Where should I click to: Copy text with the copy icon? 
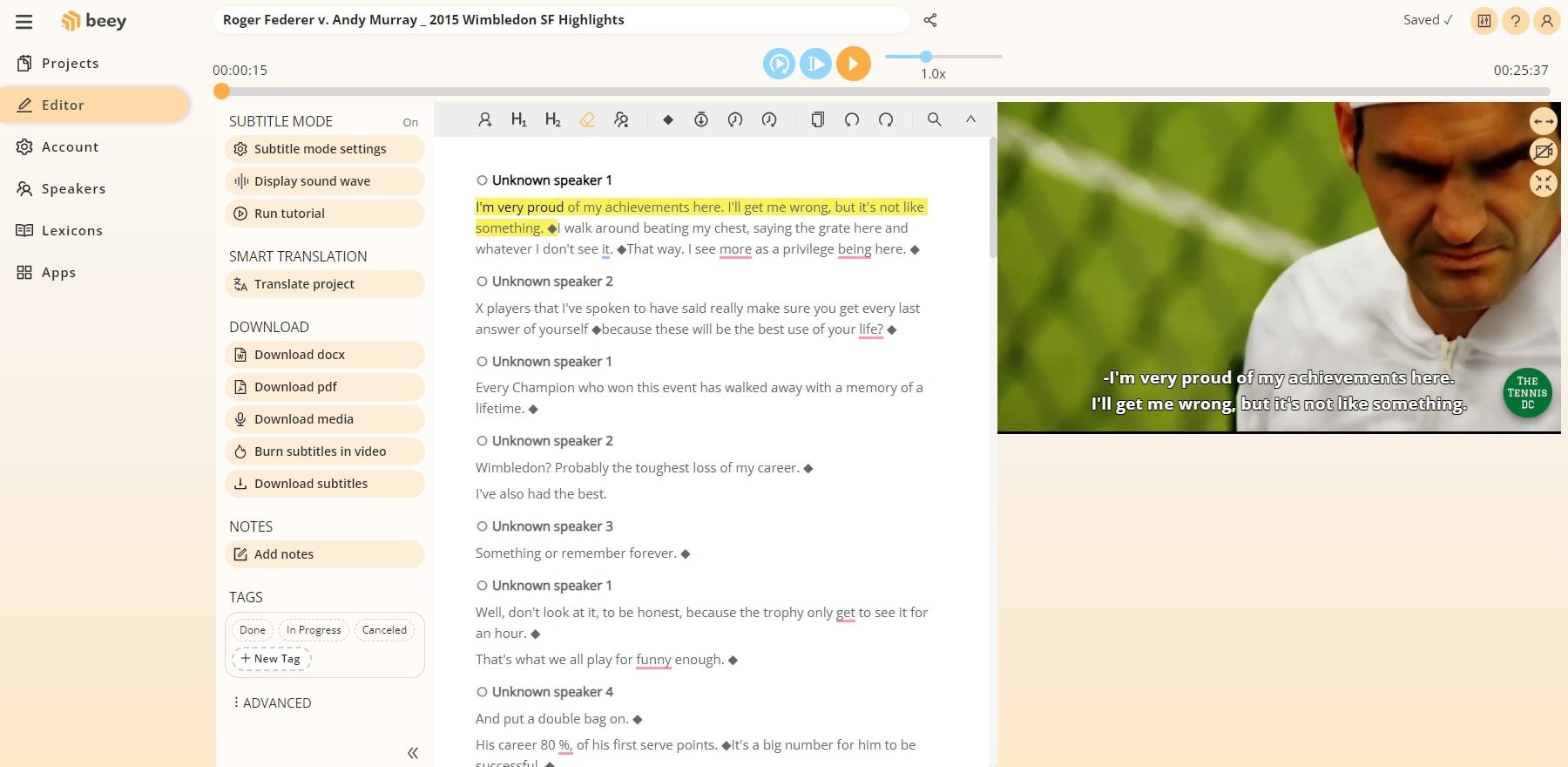[x=817, y=119]
